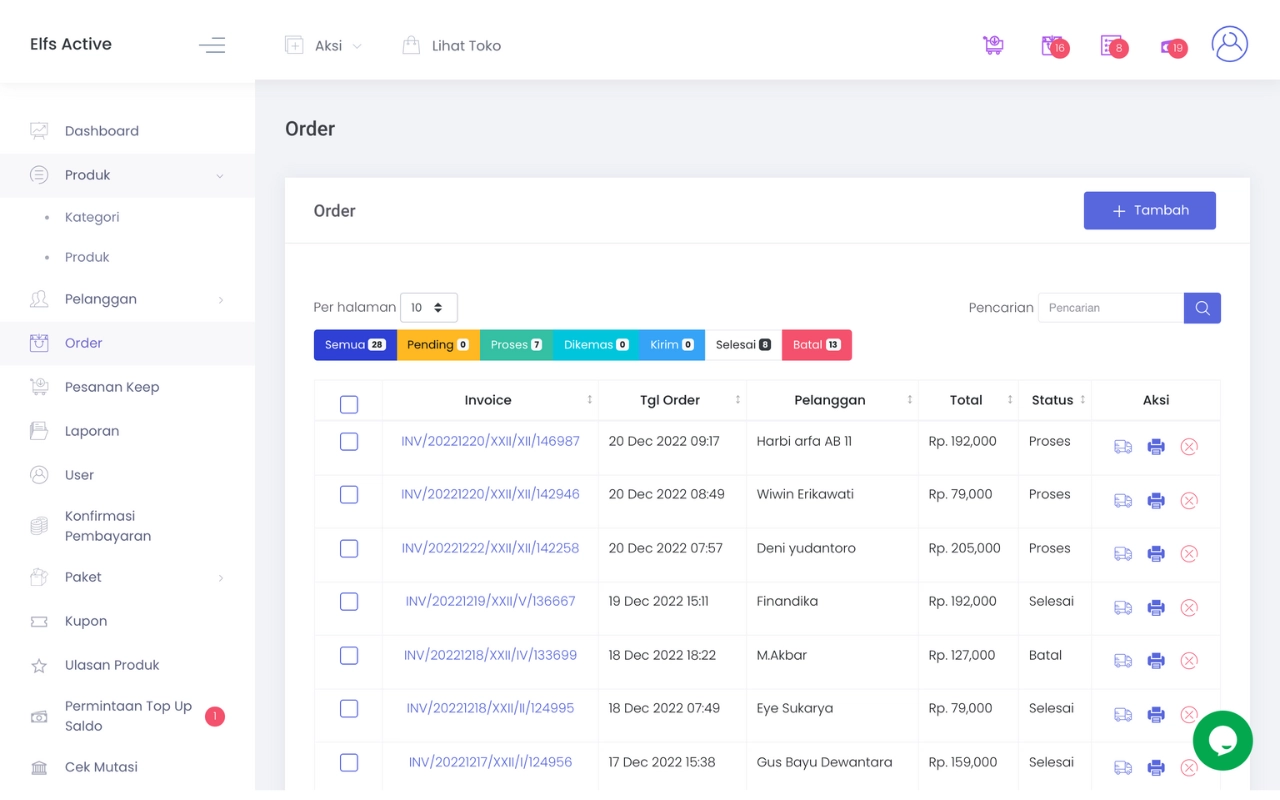Viewport: 1280px width, 800px height.
Task: Filter orders by the Selesai tab
Action: (x=743, y=345)
